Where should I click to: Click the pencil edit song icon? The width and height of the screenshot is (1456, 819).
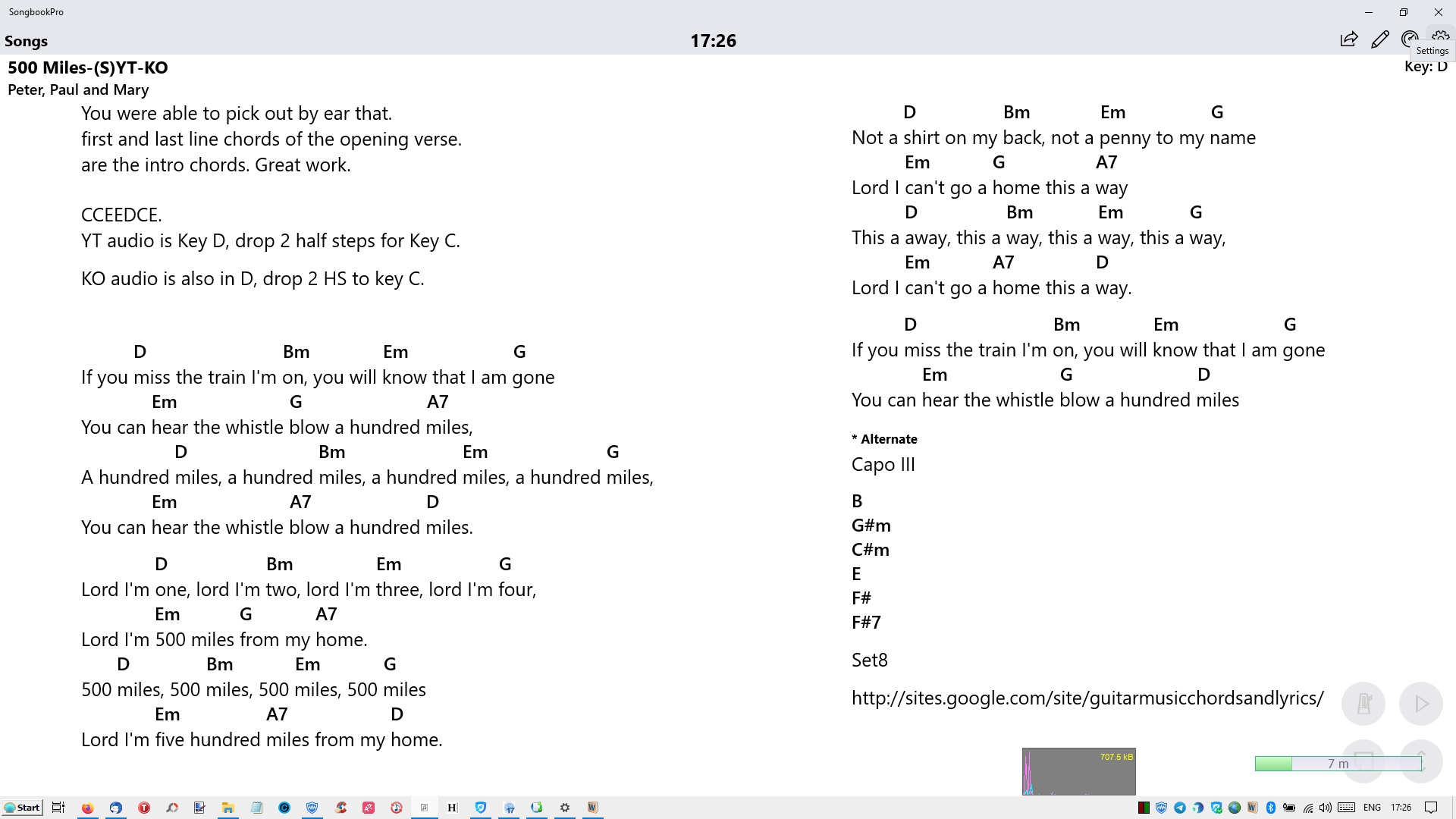click(x=1380, y=39)
